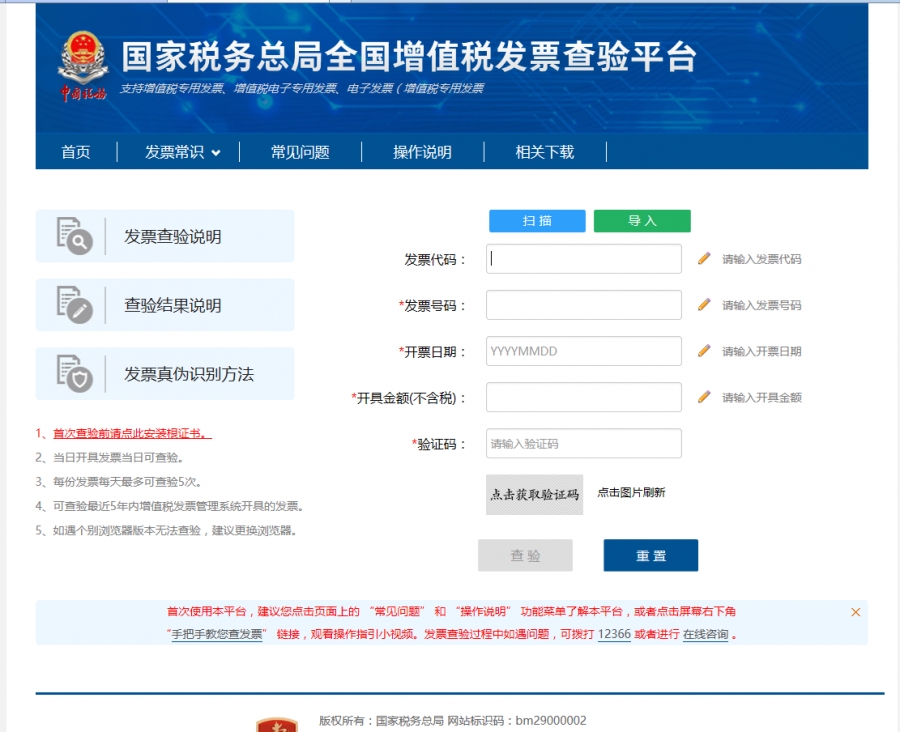The height and width of the screenshot is (732, 900).
Task: Focus the 发票号码 input field
Action: point(584,305)
